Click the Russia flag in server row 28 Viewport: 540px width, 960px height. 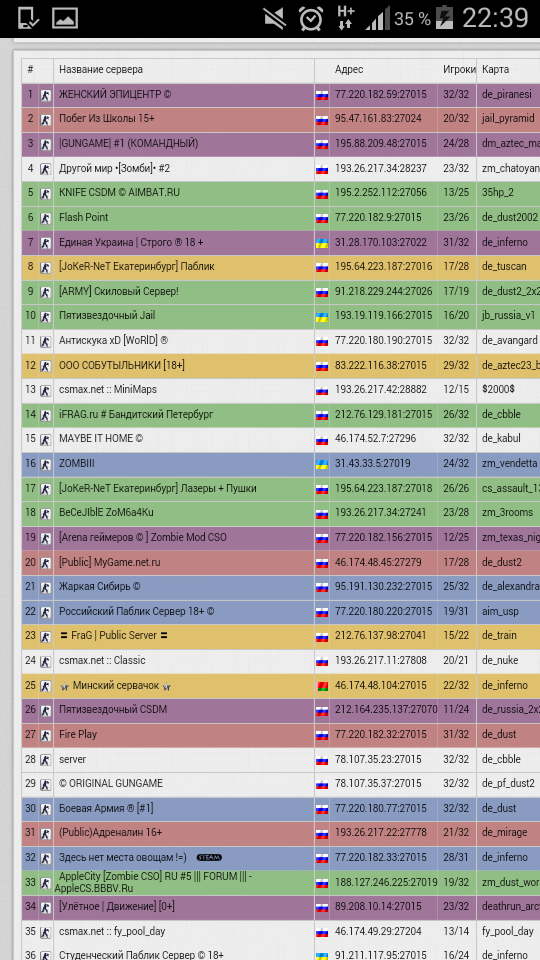click(x=322, y=760)
